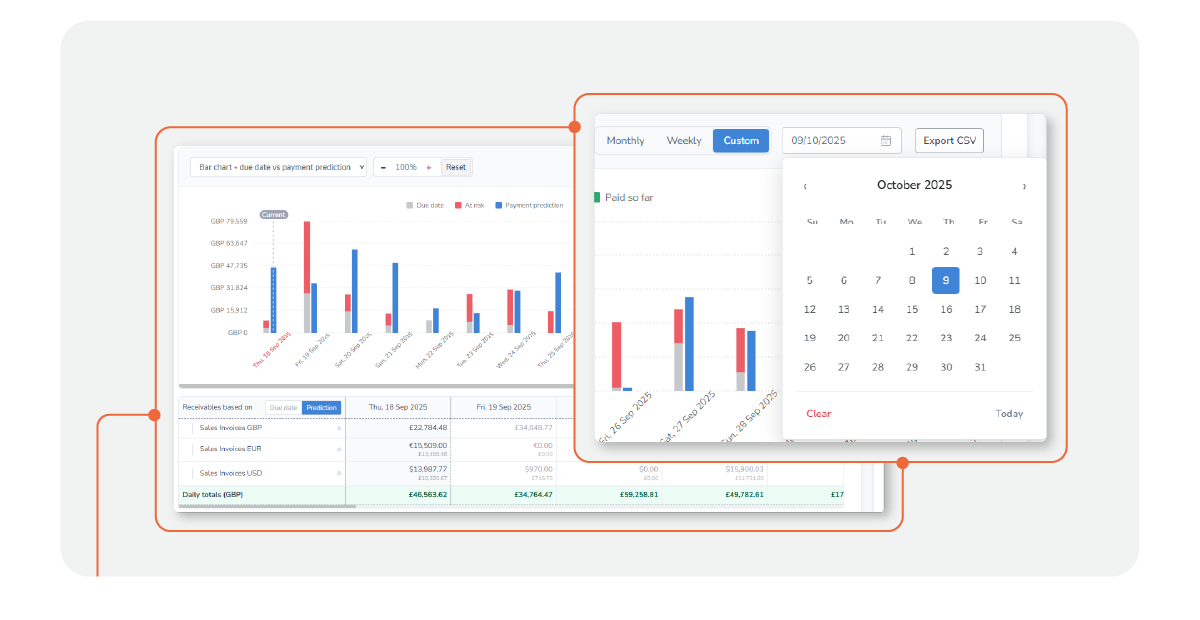Open the calendar icon in date field
Image resolution: width=1200 pixels, height=620 pixels.
click(x=886, y=141)
